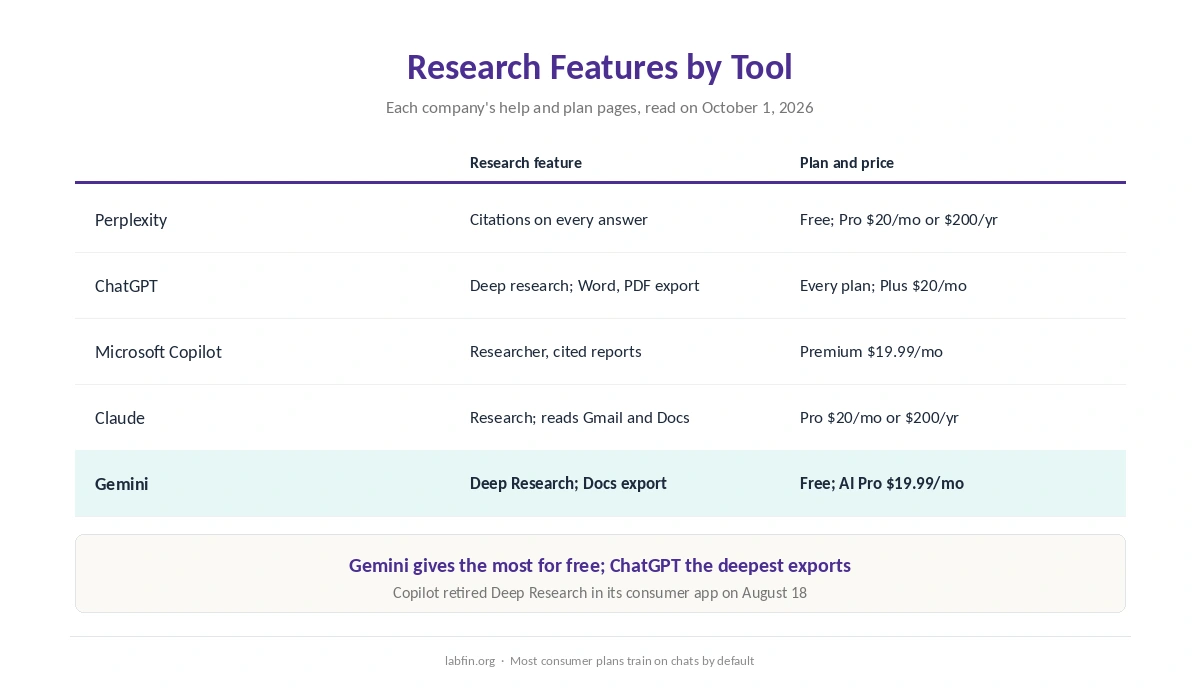Select the highlighted Gemini row name
This screenshot has width=1200, height=688.
point(122,484)
